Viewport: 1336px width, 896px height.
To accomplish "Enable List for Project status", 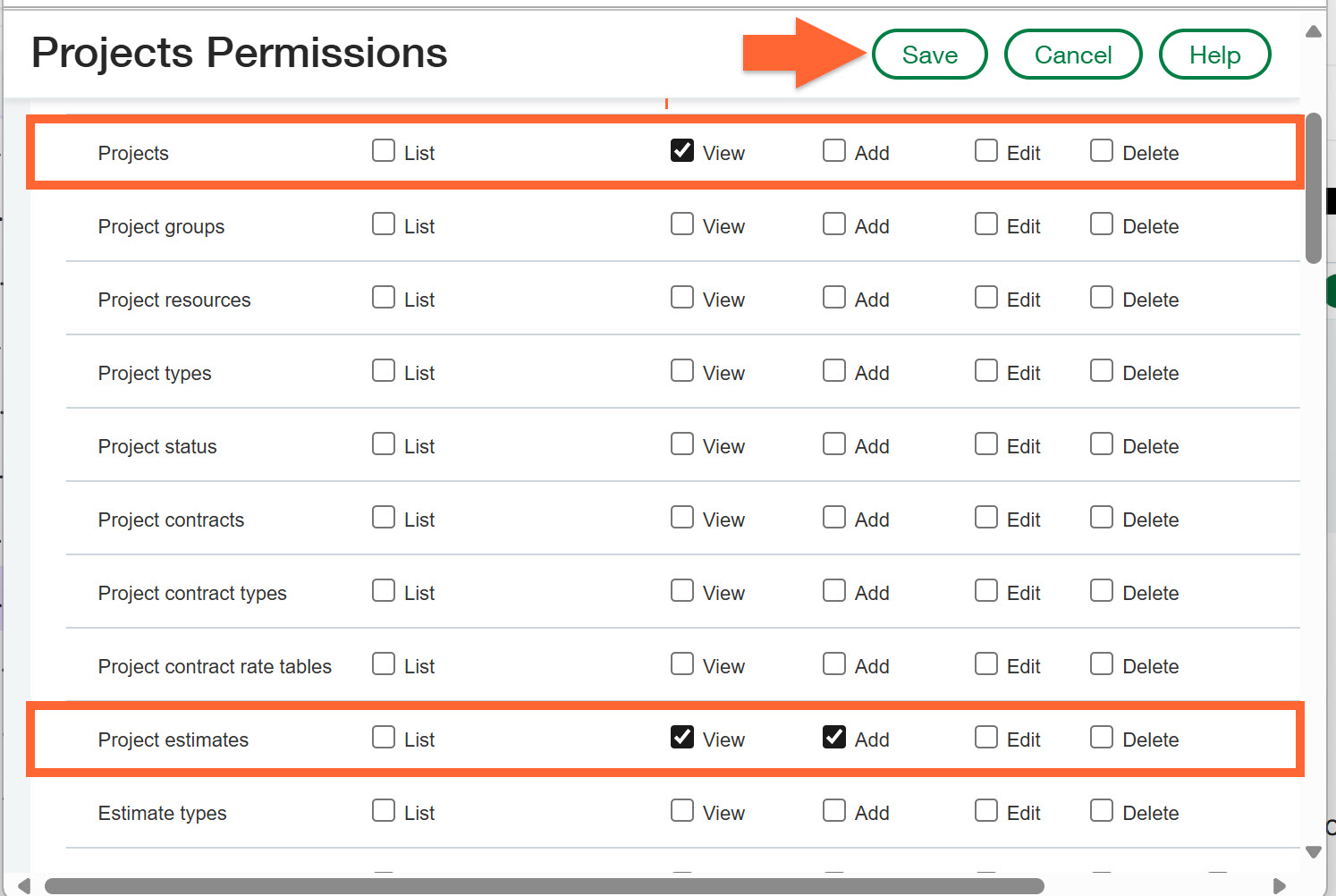I will point(384,444).
